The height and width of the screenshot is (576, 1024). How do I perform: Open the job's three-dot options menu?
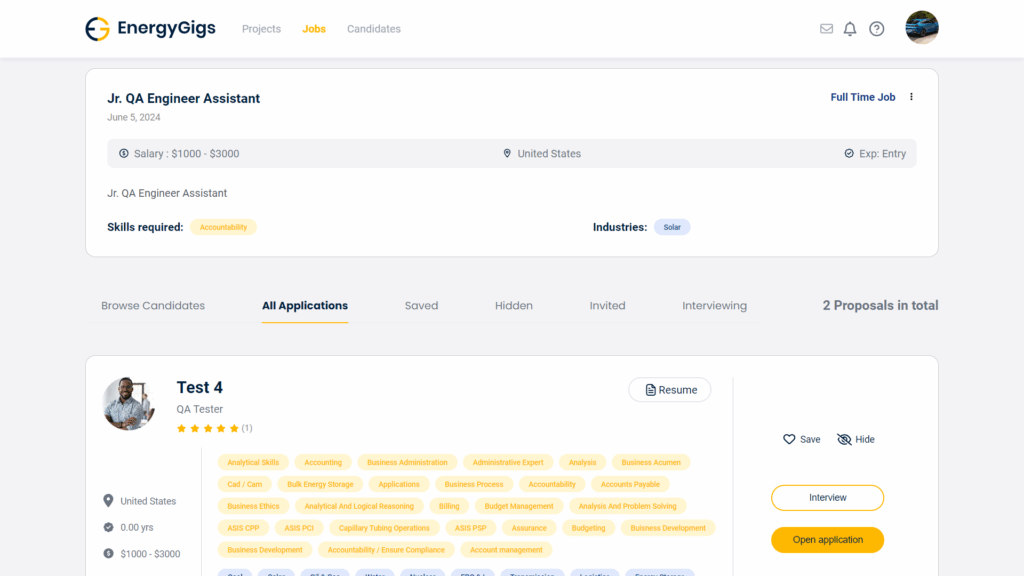pyautogui.click(x=911, y=97)
